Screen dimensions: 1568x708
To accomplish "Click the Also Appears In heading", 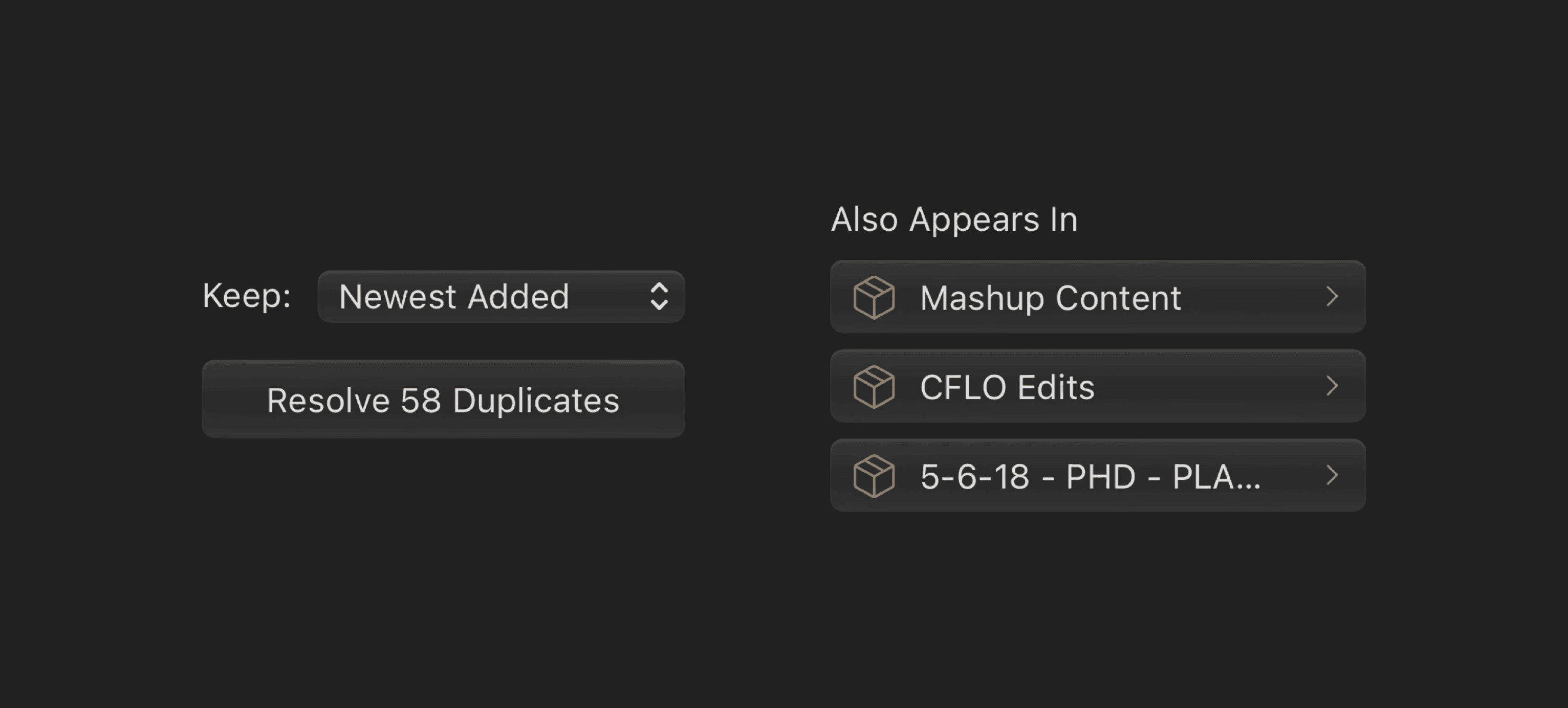I will coord(954,219).
